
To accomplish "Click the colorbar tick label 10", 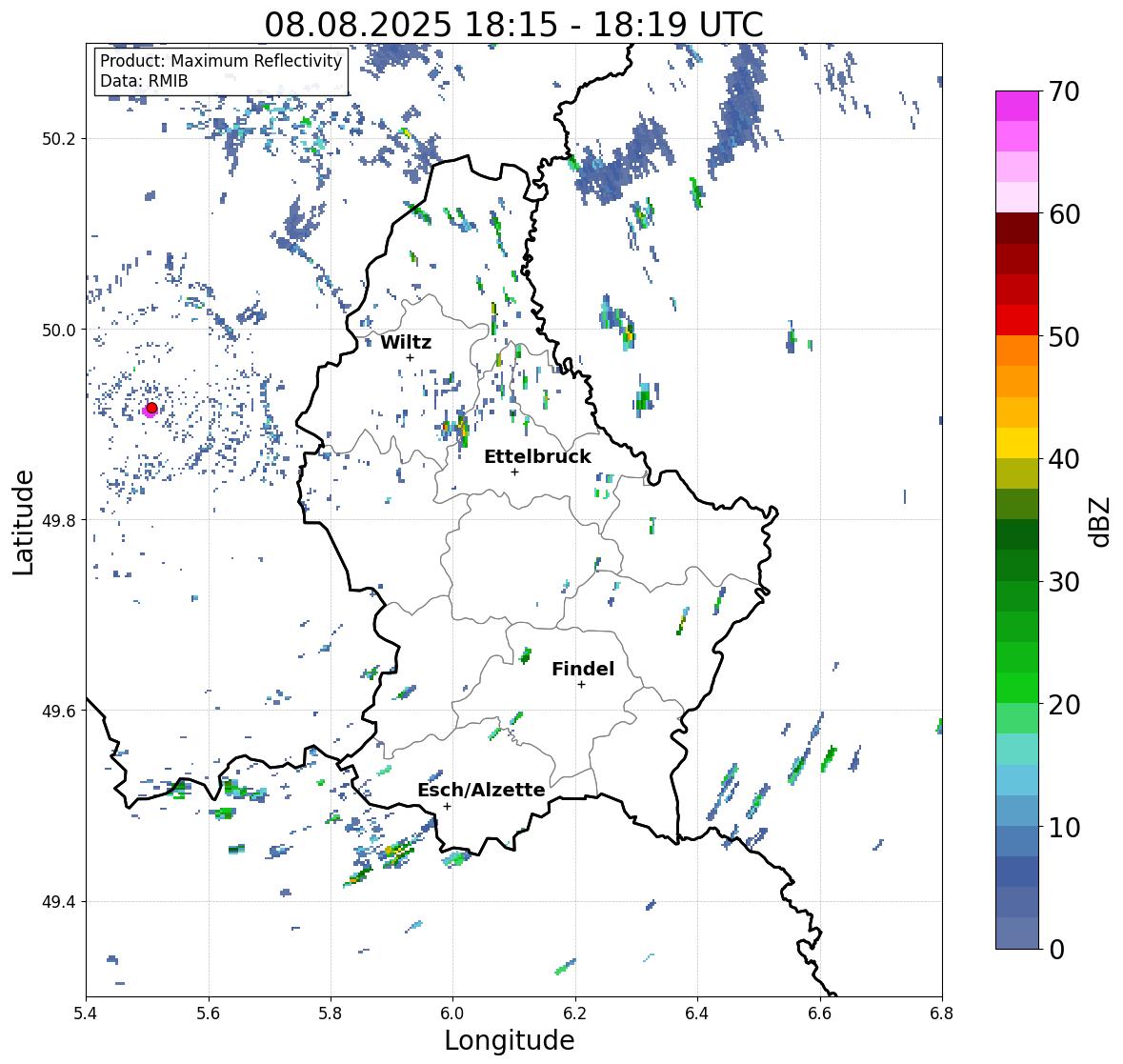I will coord(1064,827).
